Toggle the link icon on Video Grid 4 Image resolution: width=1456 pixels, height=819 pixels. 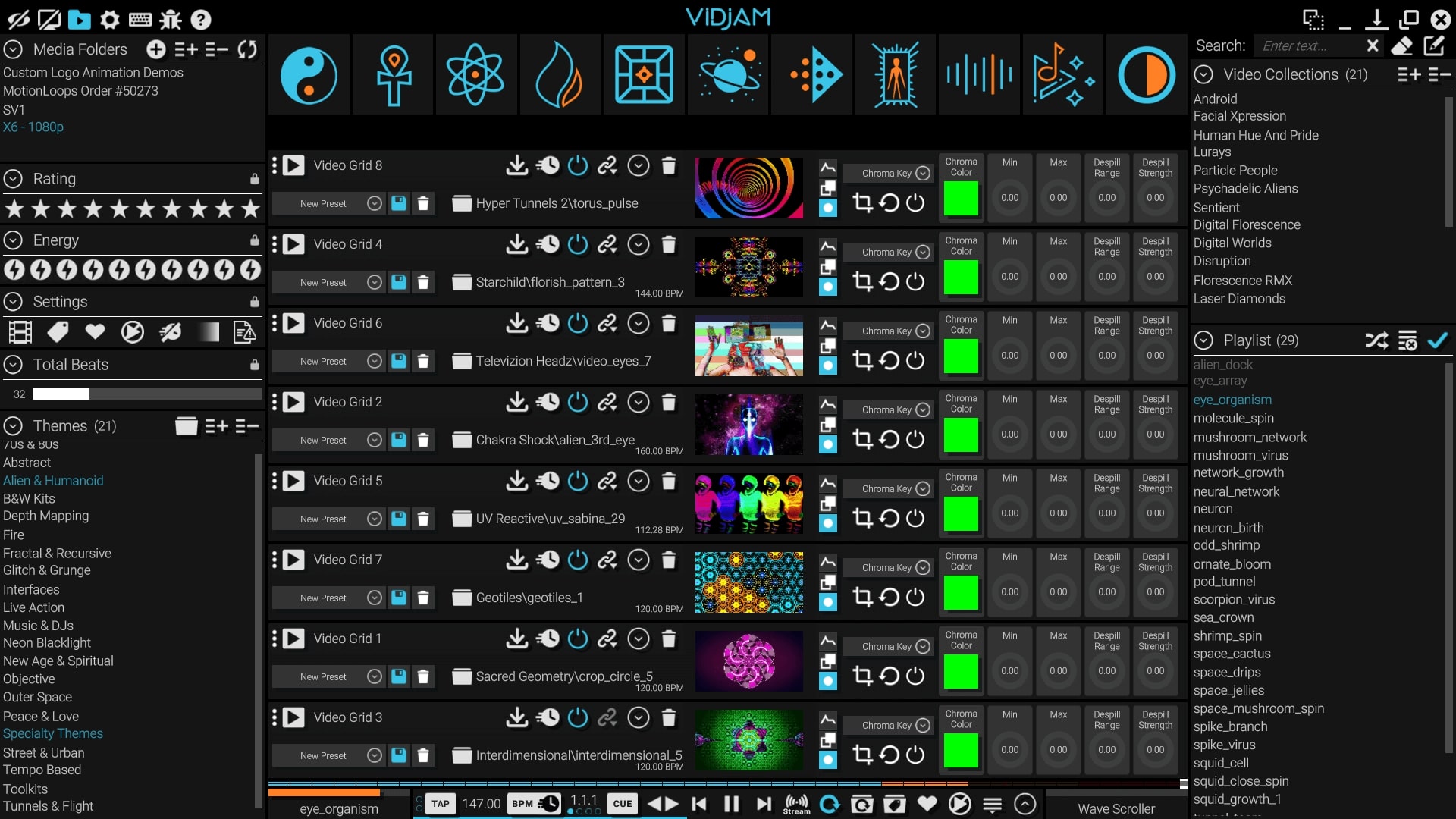click(x=607, y=244)
